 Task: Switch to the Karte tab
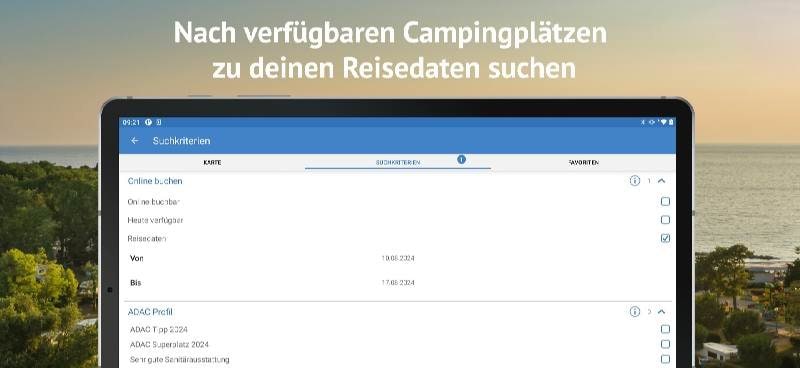pyautogui.click(x=212, y=162)
